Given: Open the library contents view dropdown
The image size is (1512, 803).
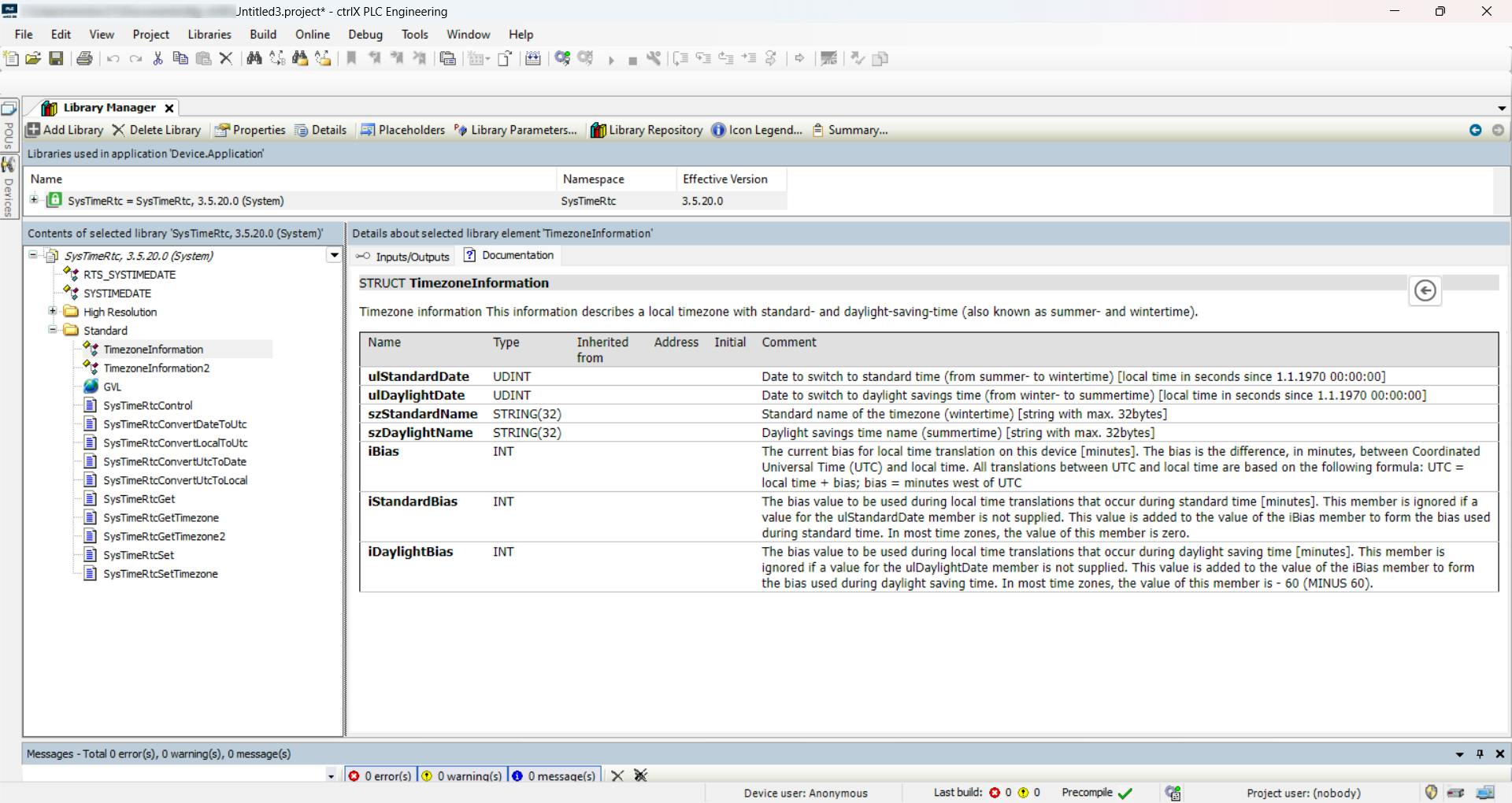Looking at the screenshot, I should tap(334, 256).
